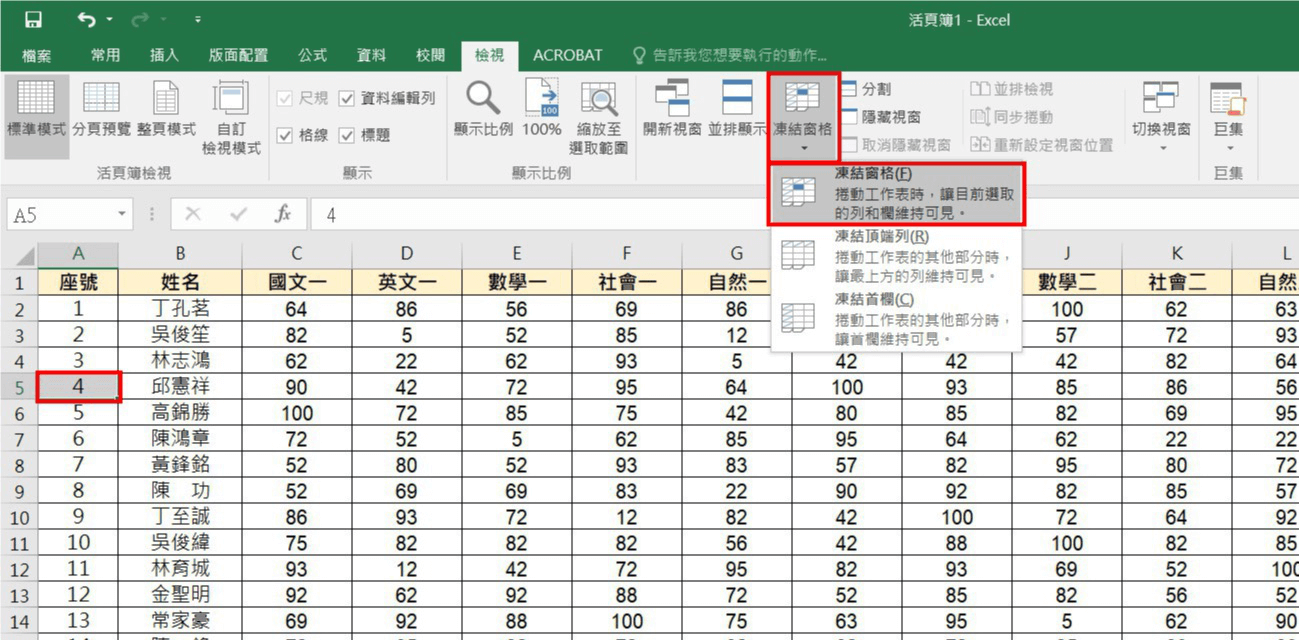Click the 座號 header cell
This screenshot has width=1299, height=640.
point(78,282)
